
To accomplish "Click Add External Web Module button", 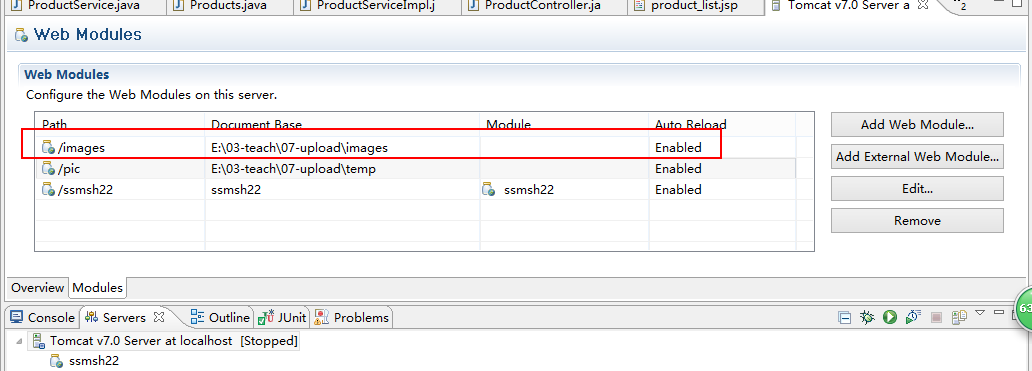I will (x=917, y=157).
